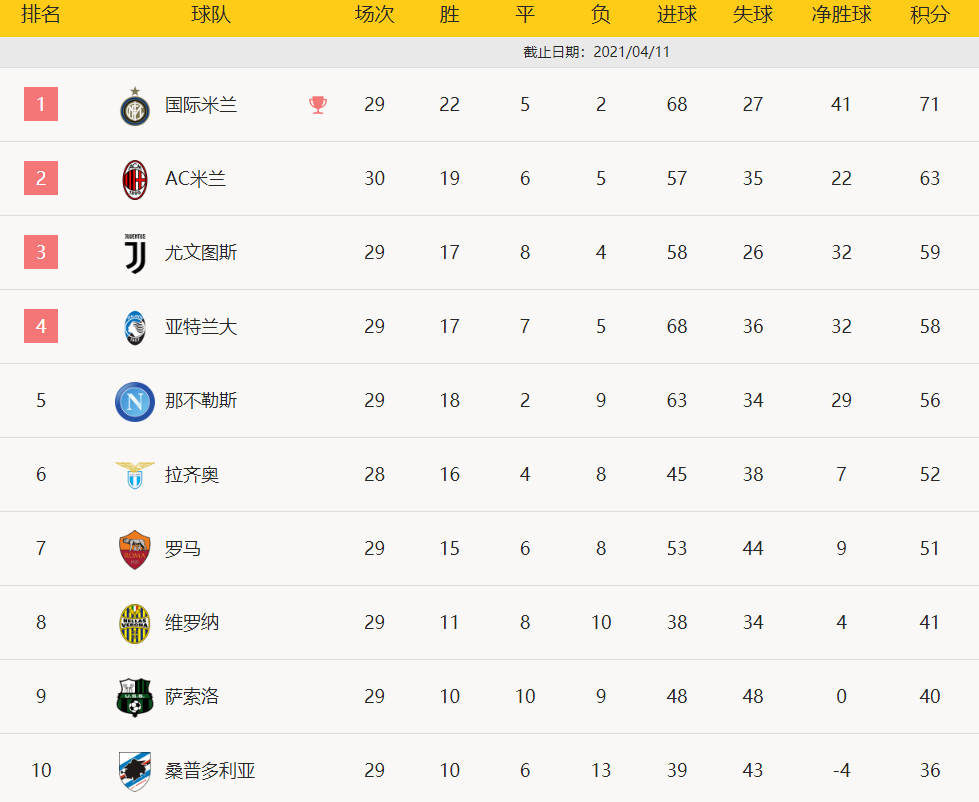Click the Sassuolo club logo

[x=135, y=697]
